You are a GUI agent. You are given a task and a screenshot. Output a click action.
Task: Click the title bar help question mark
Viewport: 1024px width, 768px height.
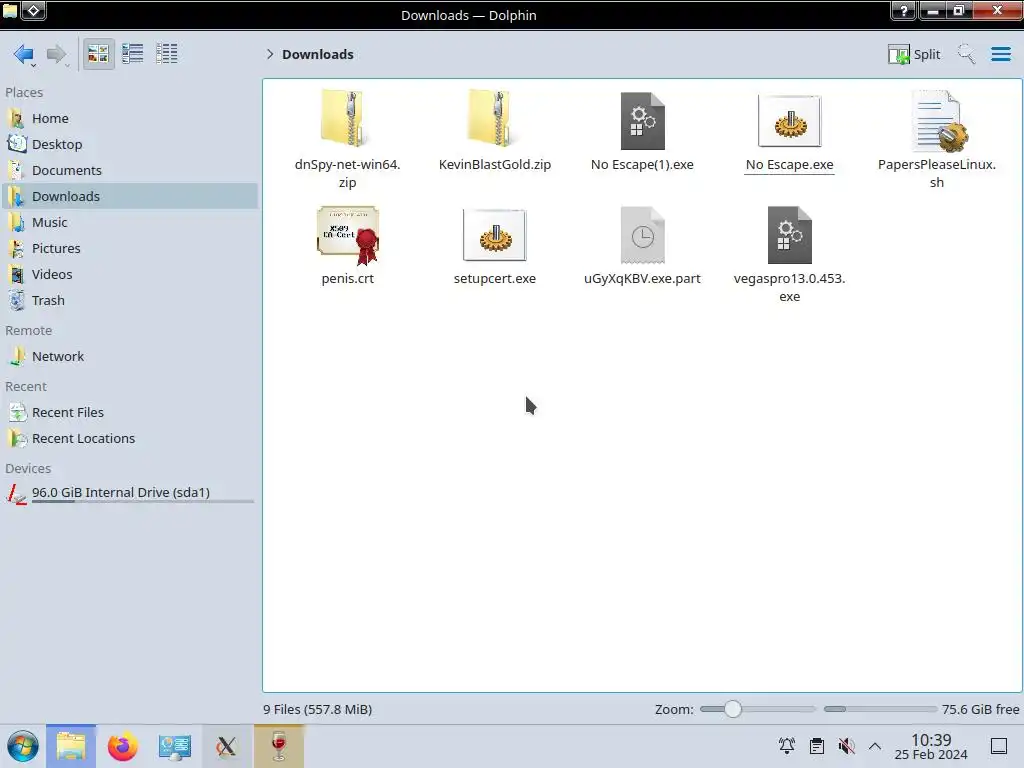pyautogui.click(x=904, y=10)
